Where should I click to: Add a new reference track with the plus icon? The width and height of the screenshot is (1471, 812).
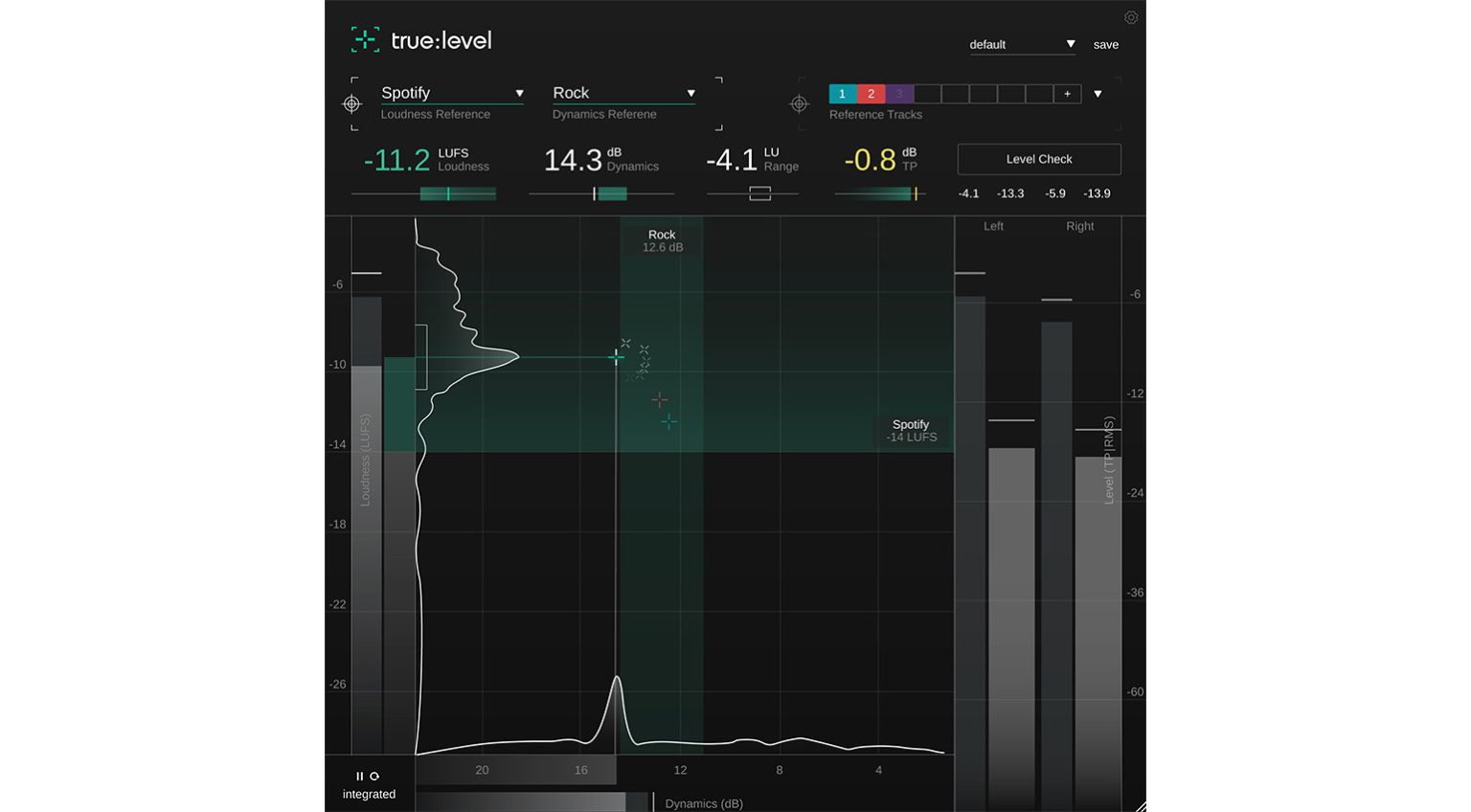coord(1066,93)
